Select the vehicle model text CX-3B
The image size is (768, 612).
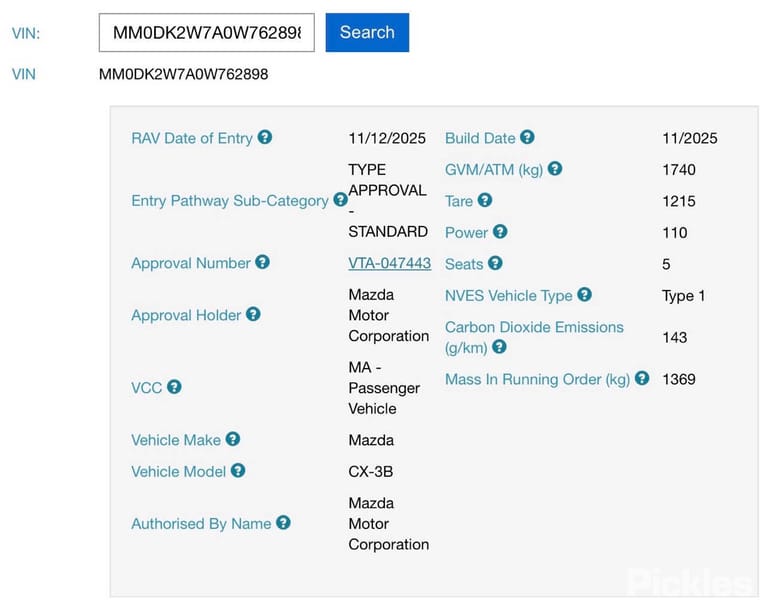coord(371,472)
